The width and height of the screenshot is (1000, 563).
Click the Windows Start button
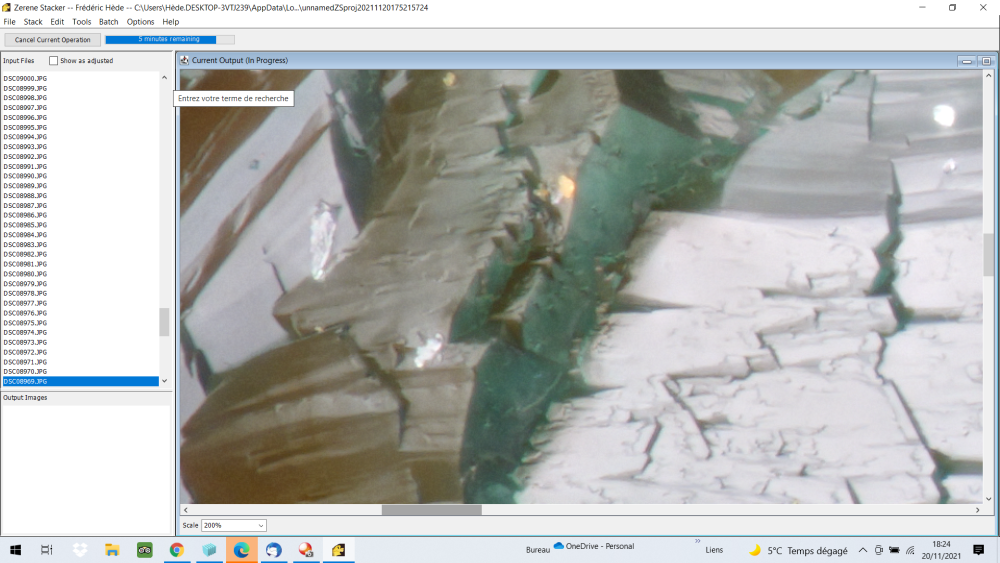tap(16, 550)
